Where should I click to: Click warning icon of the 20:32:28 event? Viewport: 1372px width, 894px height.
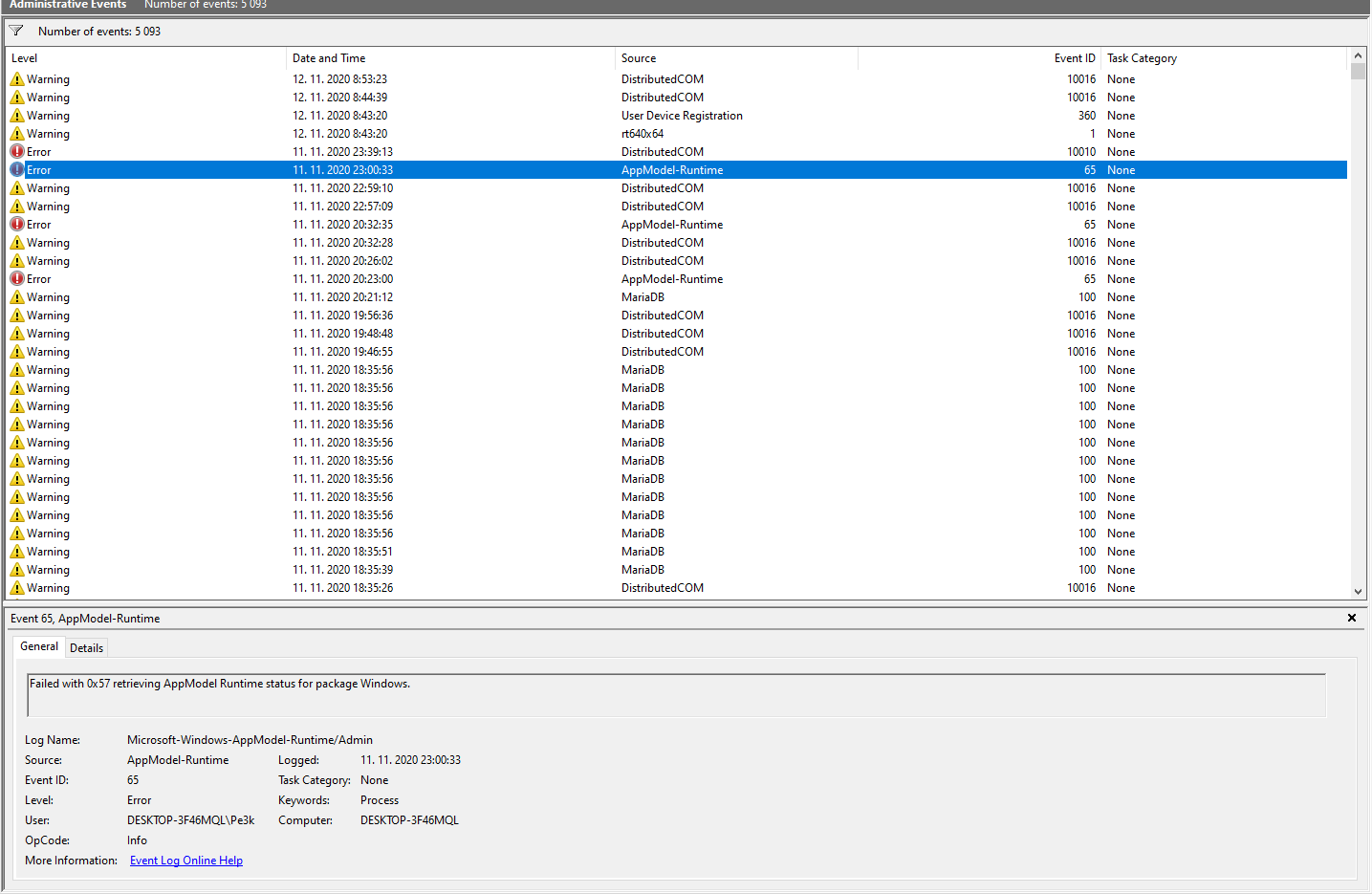pos(17,243)
